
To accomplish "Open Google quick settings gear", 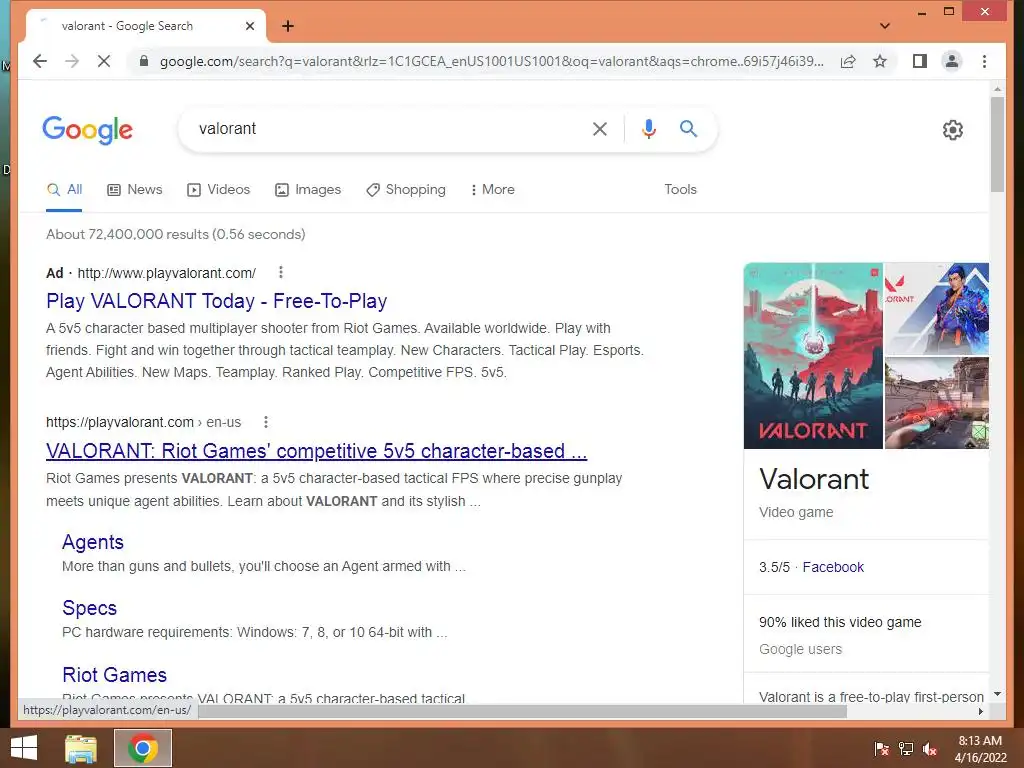I will [x=953, y=130].
